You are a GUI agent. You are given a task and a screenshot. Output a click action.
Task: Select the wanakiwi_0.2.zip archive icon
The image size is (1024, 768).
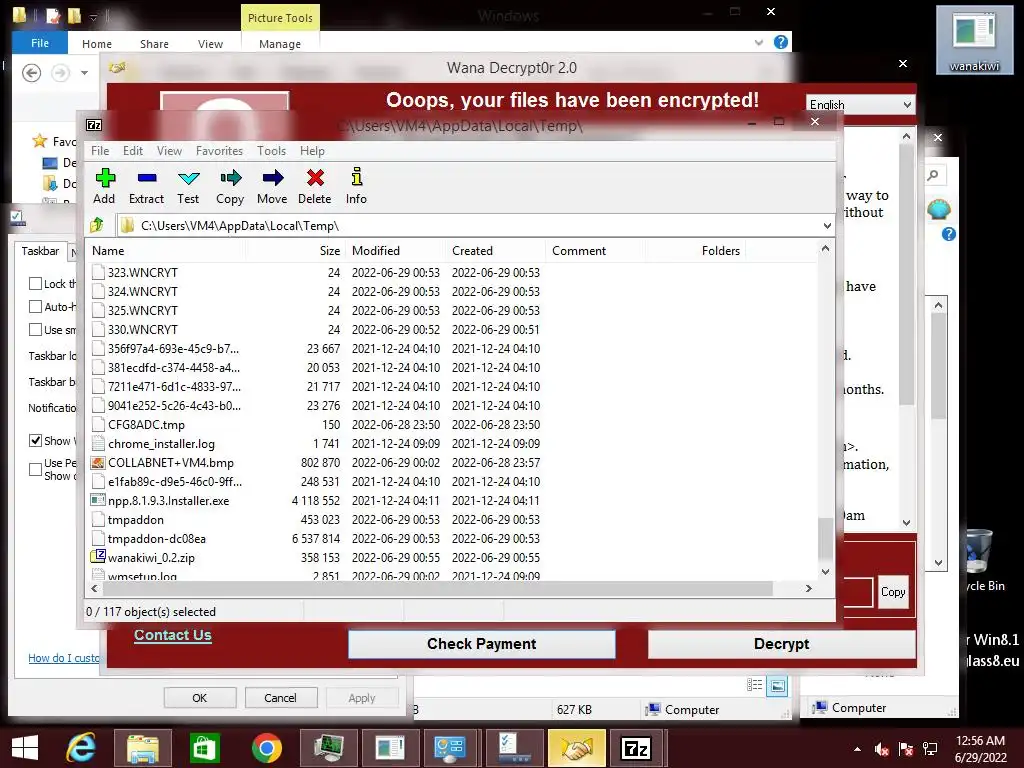pos(98,557)
